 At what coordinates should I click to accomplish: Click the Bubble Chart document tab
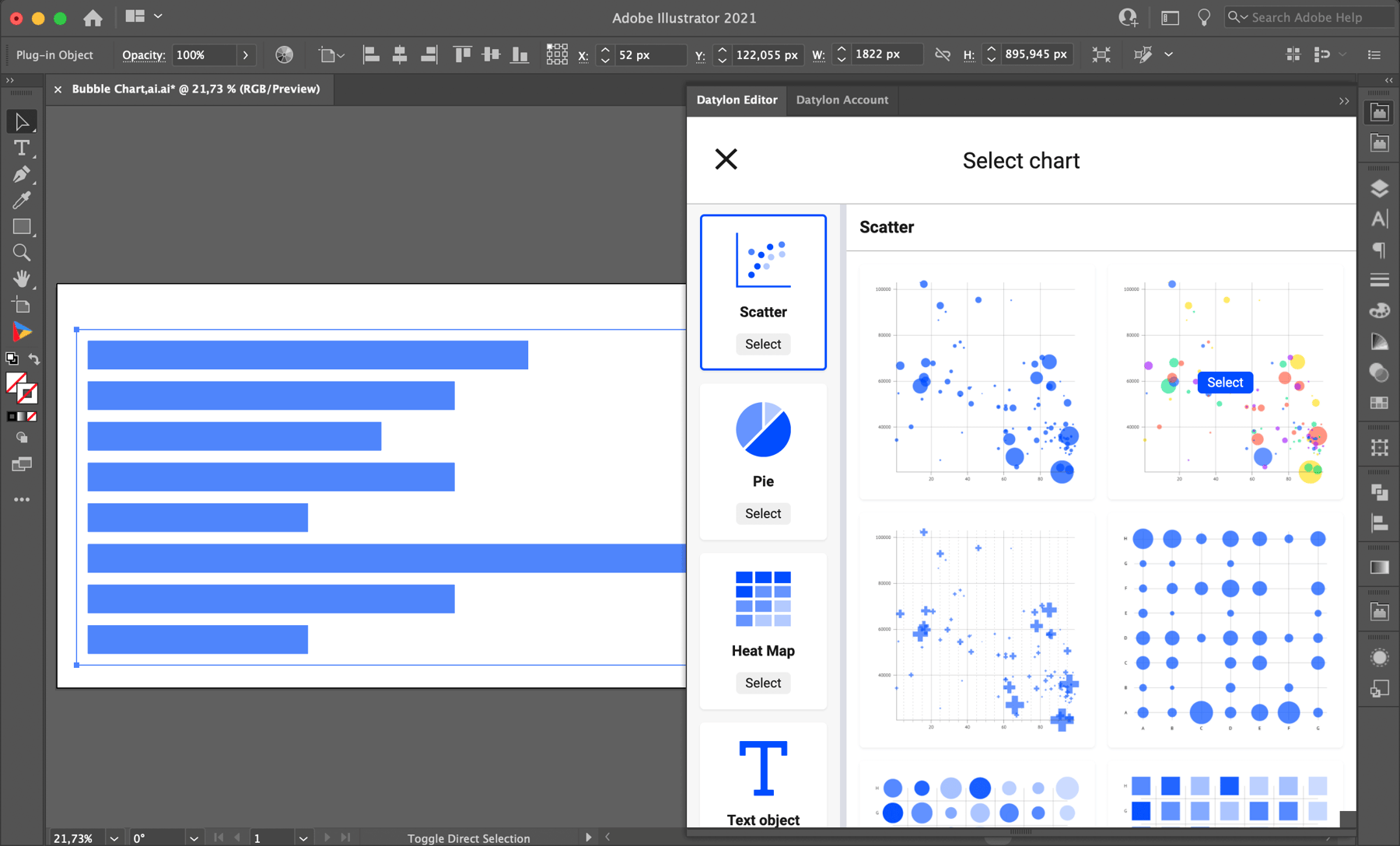(x=194, y=89)
